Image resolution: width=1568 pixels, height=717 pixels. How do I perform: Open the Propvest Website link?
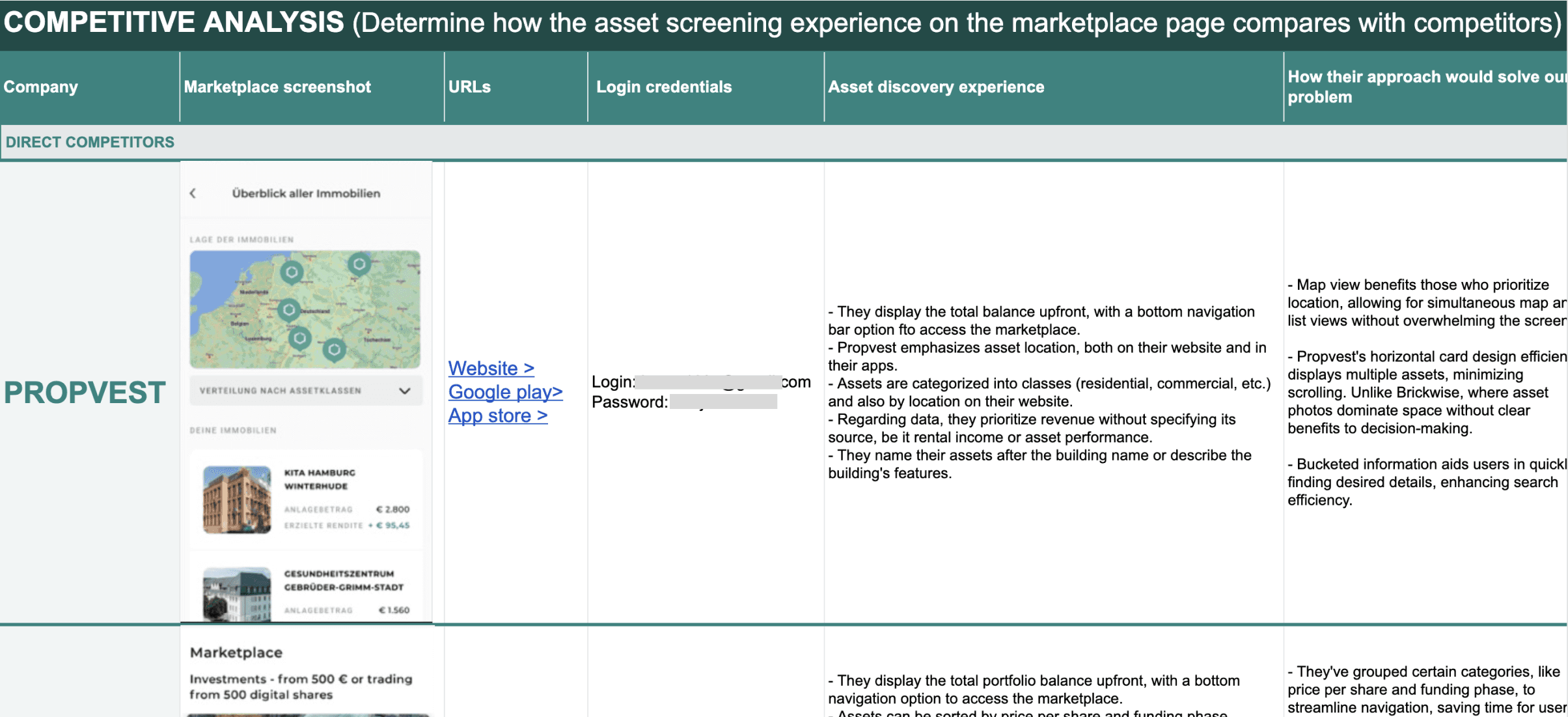(491, 368)
